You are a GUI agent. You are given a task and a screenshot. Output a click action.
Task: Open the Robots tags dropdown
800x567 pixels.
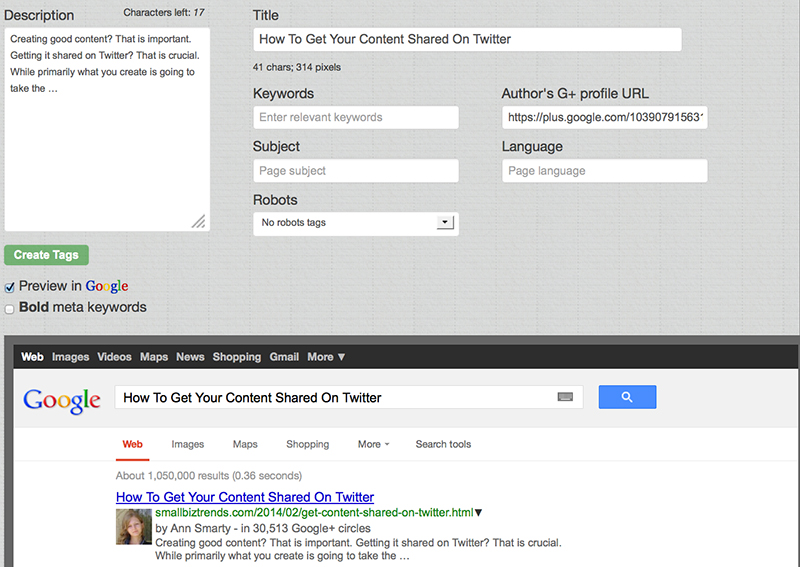356,224
